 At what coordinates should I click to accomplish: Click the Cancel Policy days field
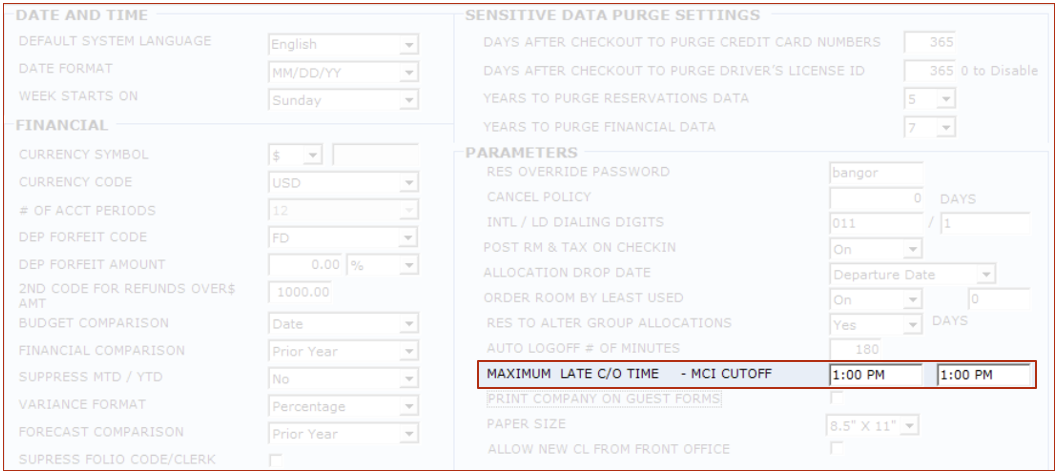point(876,198)
